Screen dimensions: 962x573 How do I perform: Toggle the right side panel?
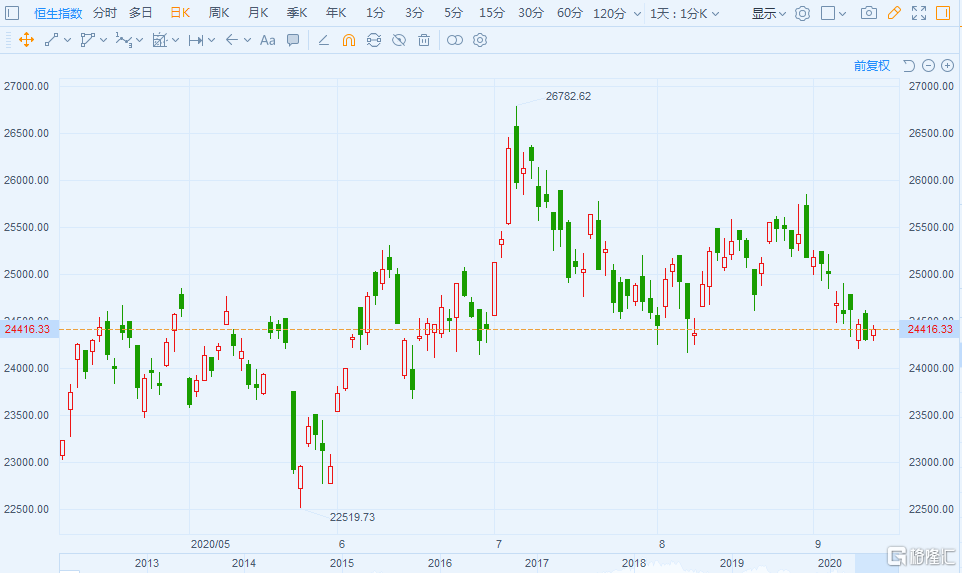(943, 13)
